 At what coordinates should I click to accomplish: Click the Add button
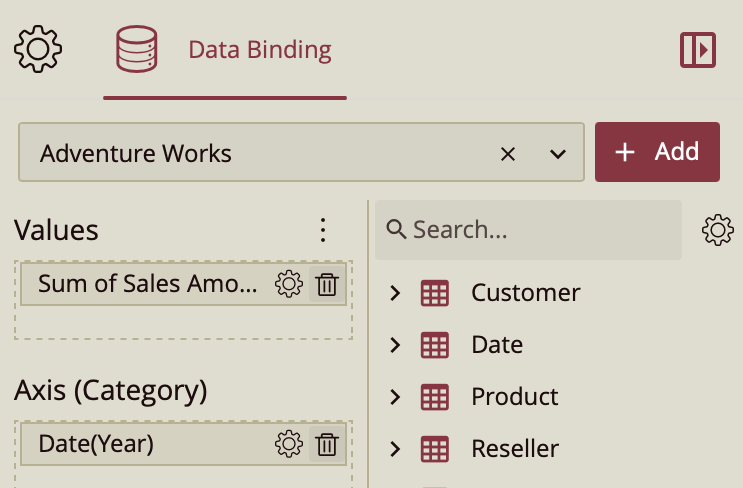[x=657, y=152]
